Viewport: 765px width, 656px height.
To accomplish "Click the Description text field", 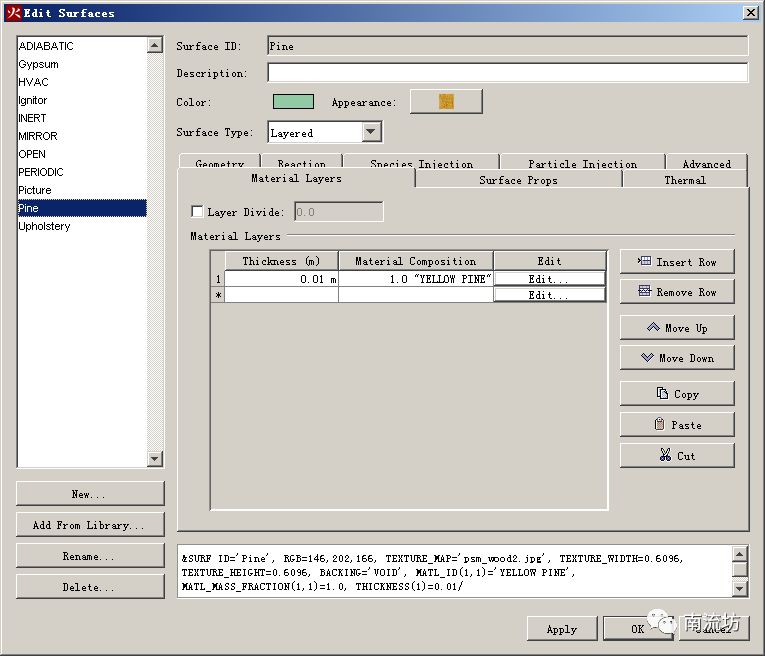I will pyautogui.click(x=507, y=73).
